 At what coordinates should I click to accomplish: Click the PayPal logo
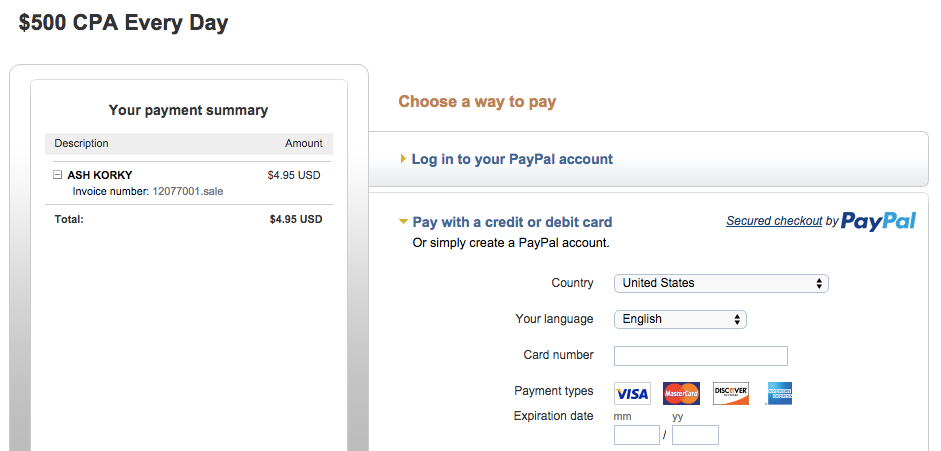878,221
